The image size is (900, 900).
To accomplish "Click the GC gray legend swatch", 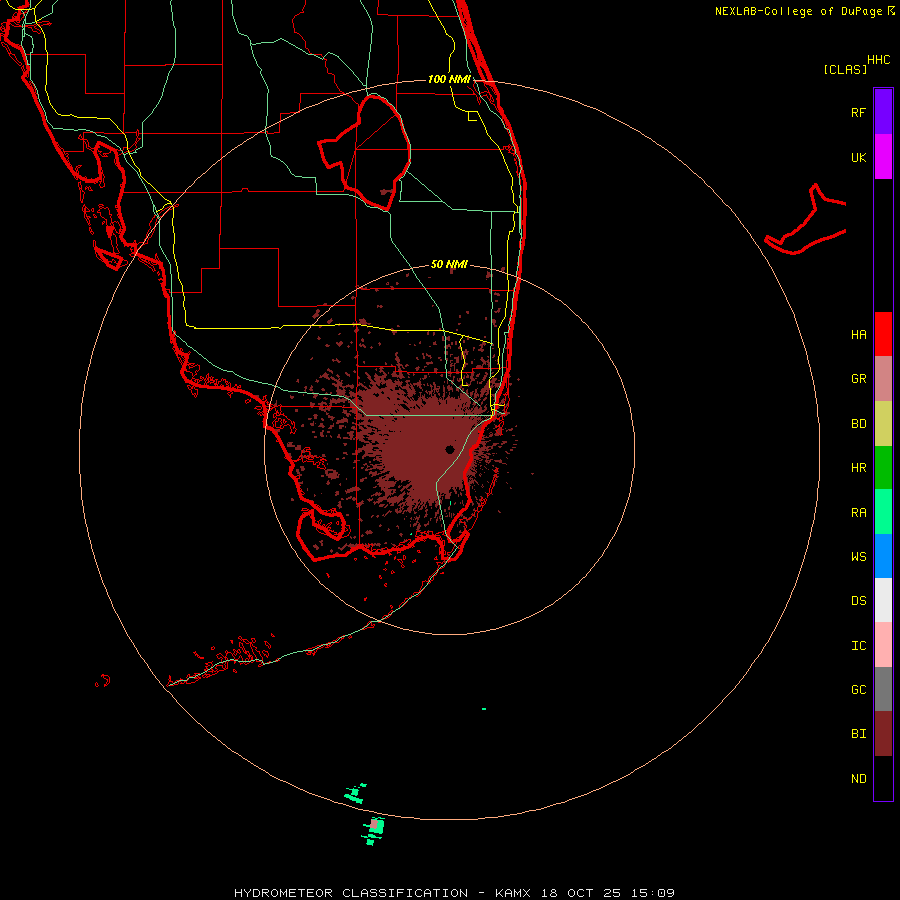I will point(883,689).
